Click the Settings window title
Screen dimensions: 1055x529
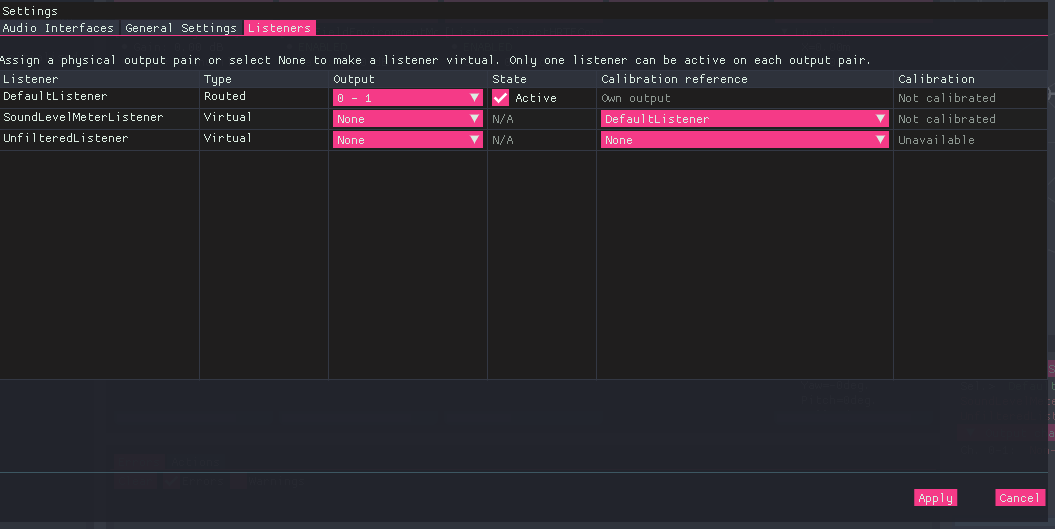[x=30, y=11]
